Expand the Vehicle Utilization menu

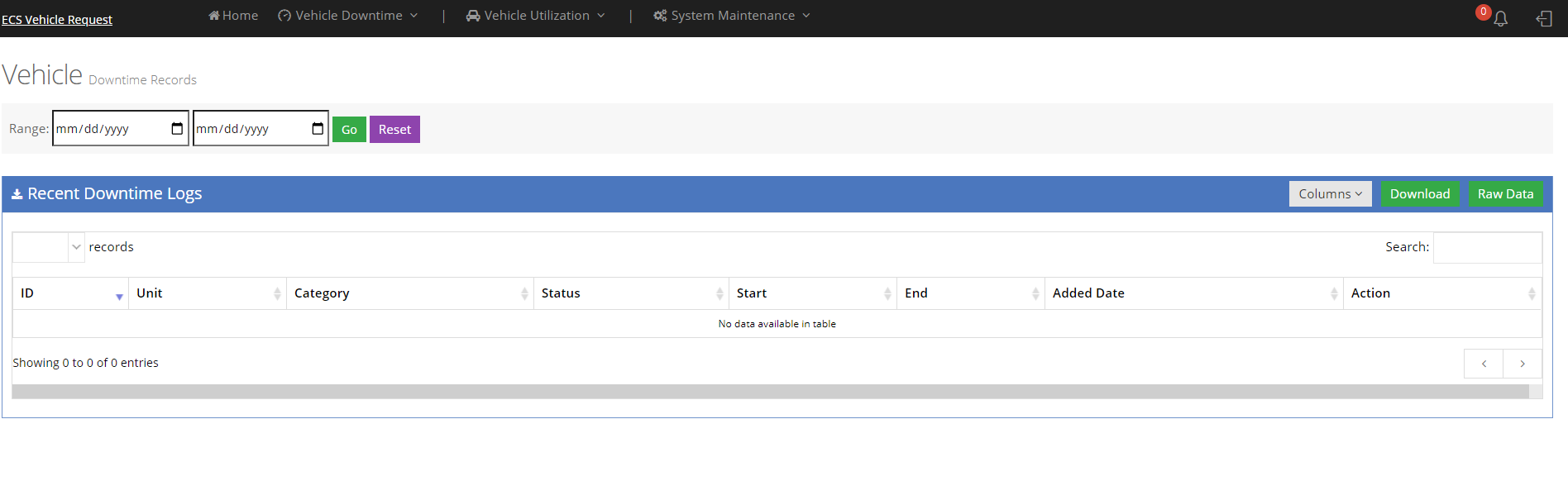click(x=536, y=16)
